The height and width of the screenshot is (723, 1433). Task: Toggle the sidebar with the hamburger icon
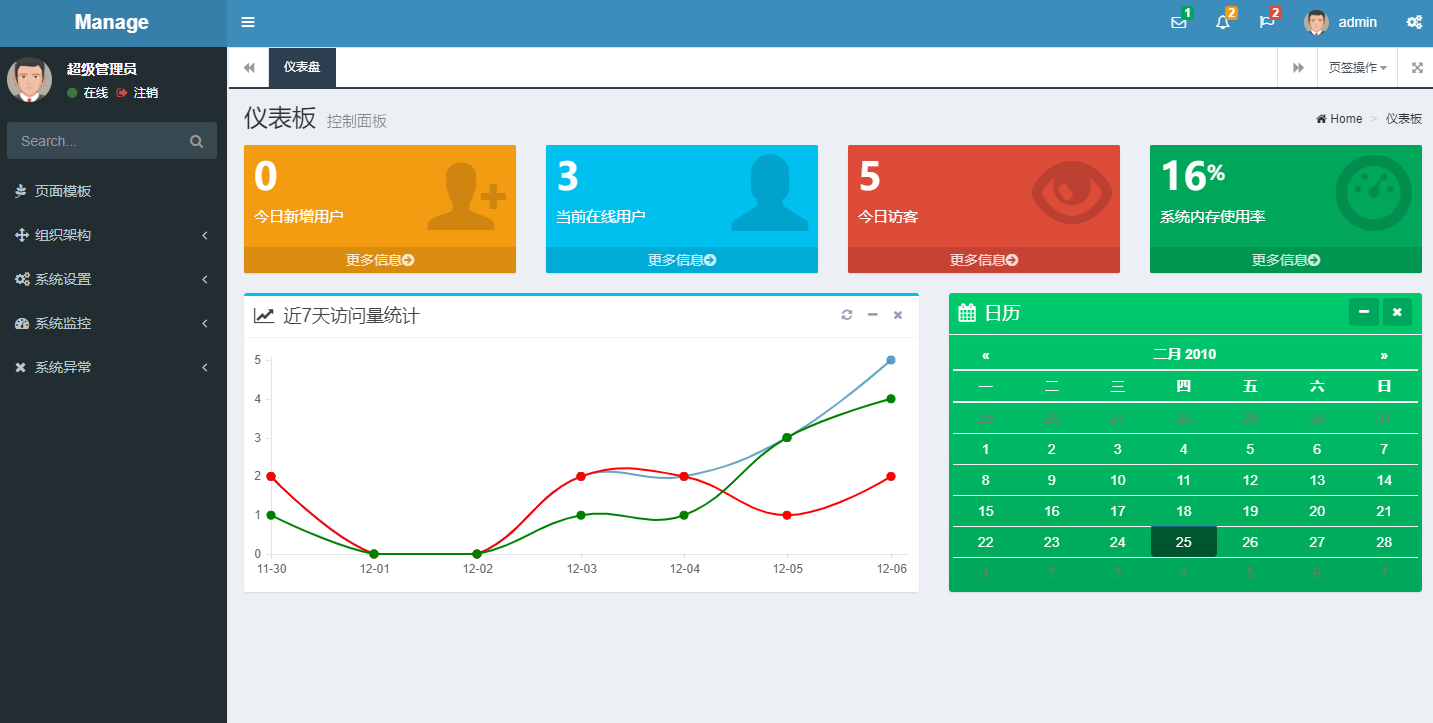coord(248,22)
